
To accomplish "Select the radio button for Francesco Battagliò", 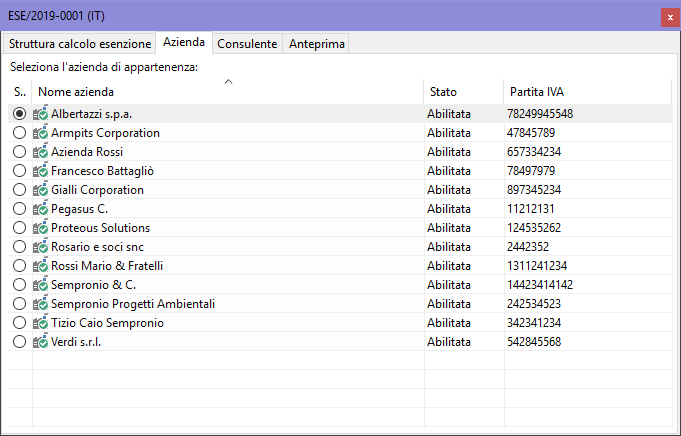I will pos(20,171).
